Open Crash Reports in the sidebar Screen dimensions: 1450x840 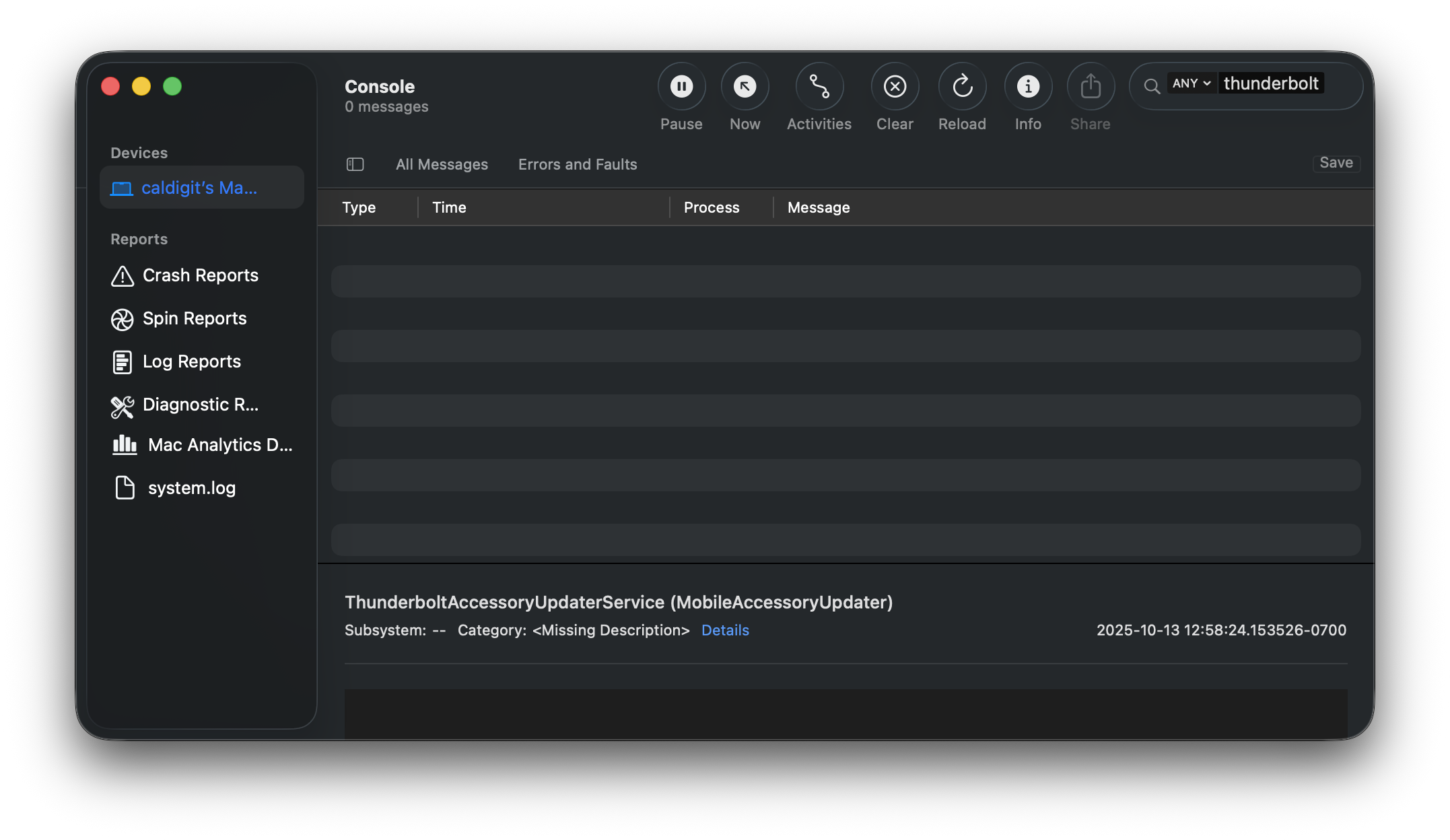[x=199, y=275]
